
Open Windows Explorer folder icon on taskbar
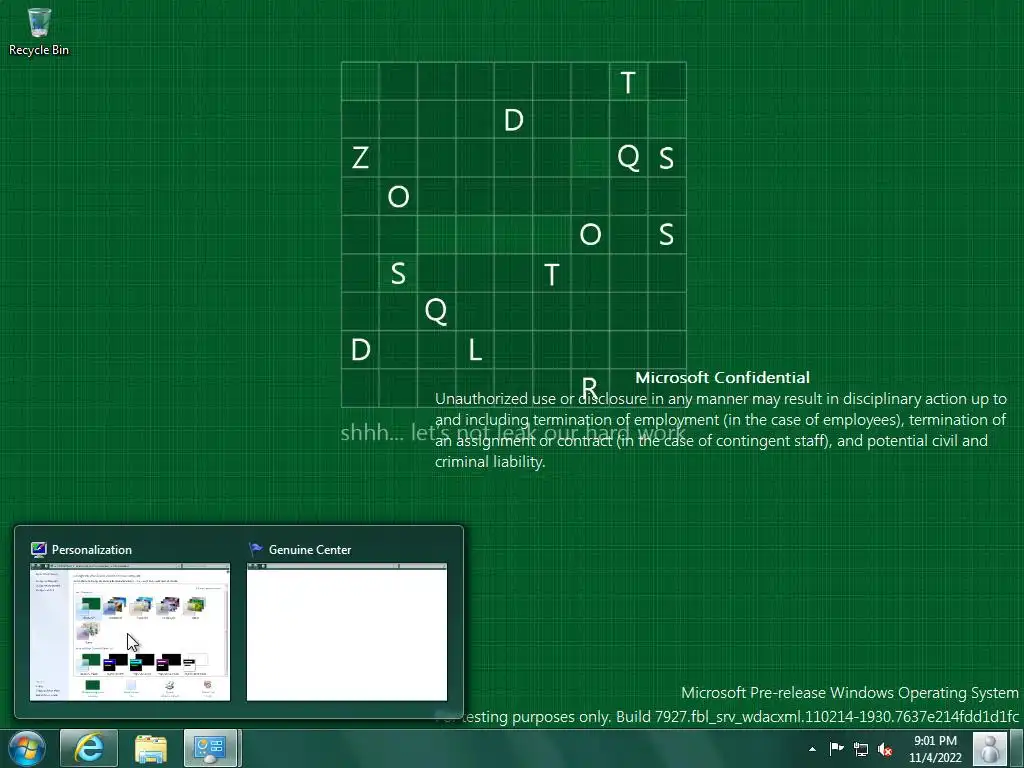coord(151,748)
